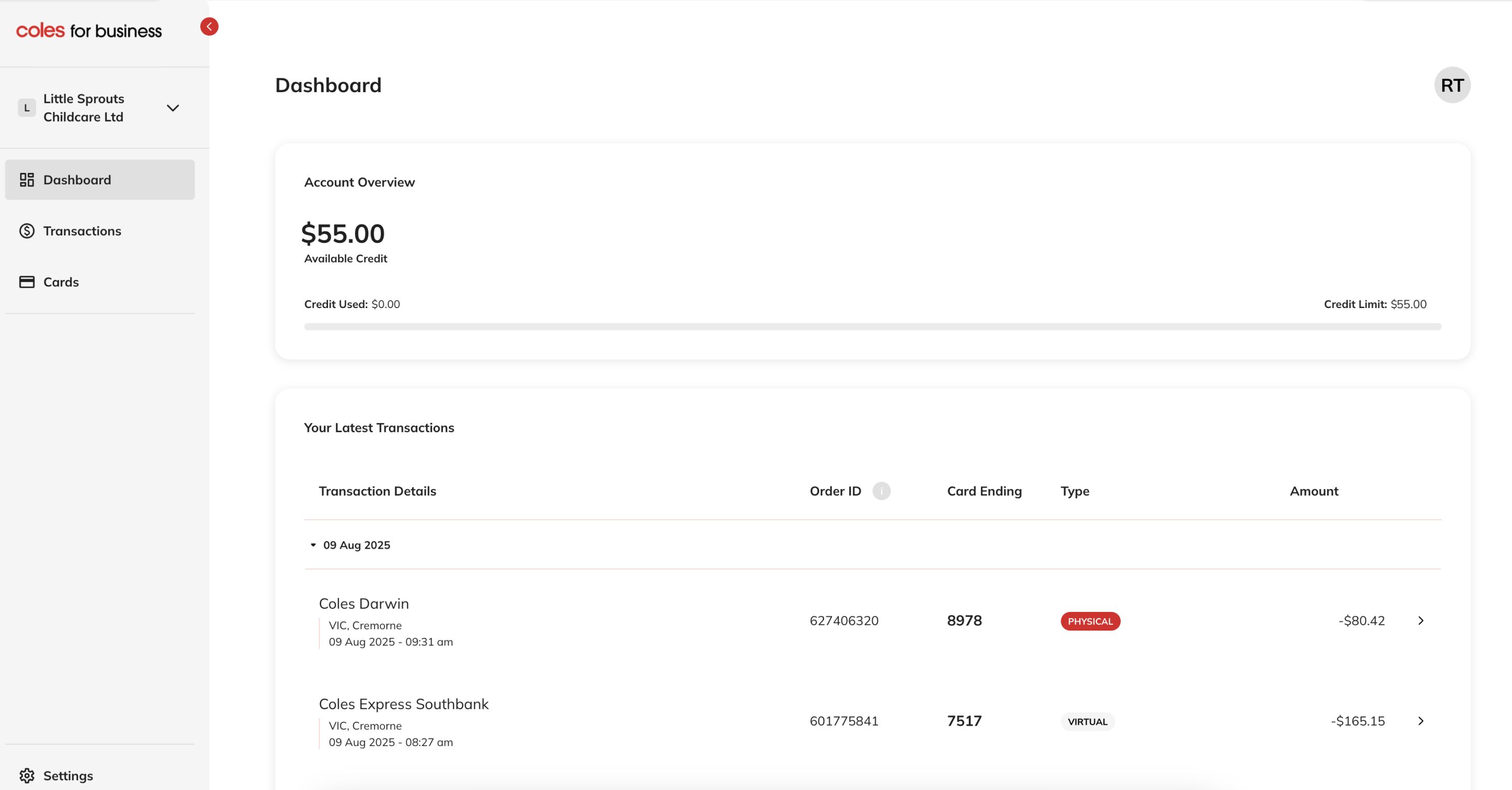Expand the Little Sprouts account switcher chevron
This screenshot has height=790, width=1512.
coord(172,108)
